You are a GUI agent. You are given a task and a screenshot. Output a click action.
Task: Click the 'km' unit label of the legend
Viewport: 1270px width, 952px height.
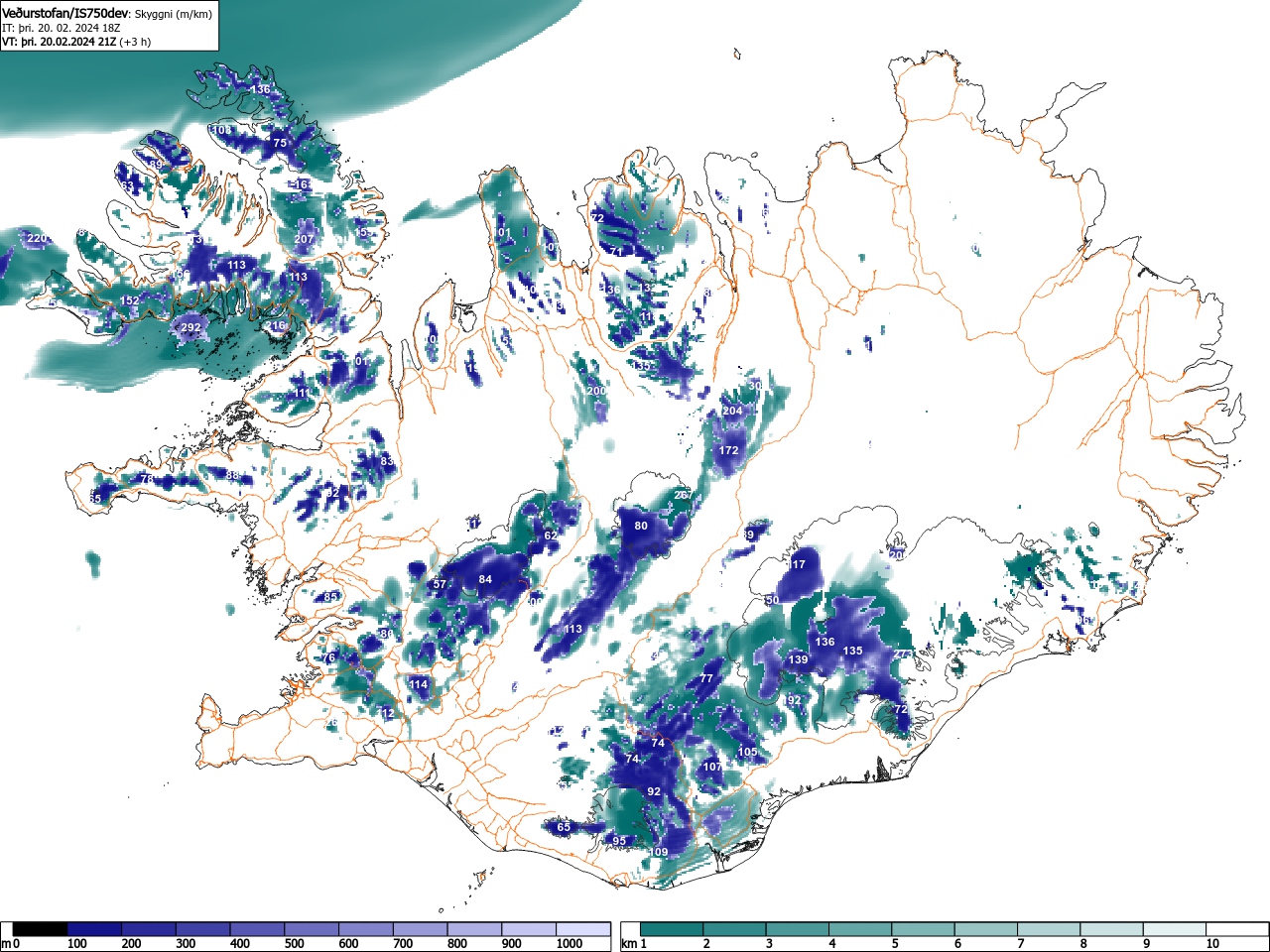click(629, 944)
